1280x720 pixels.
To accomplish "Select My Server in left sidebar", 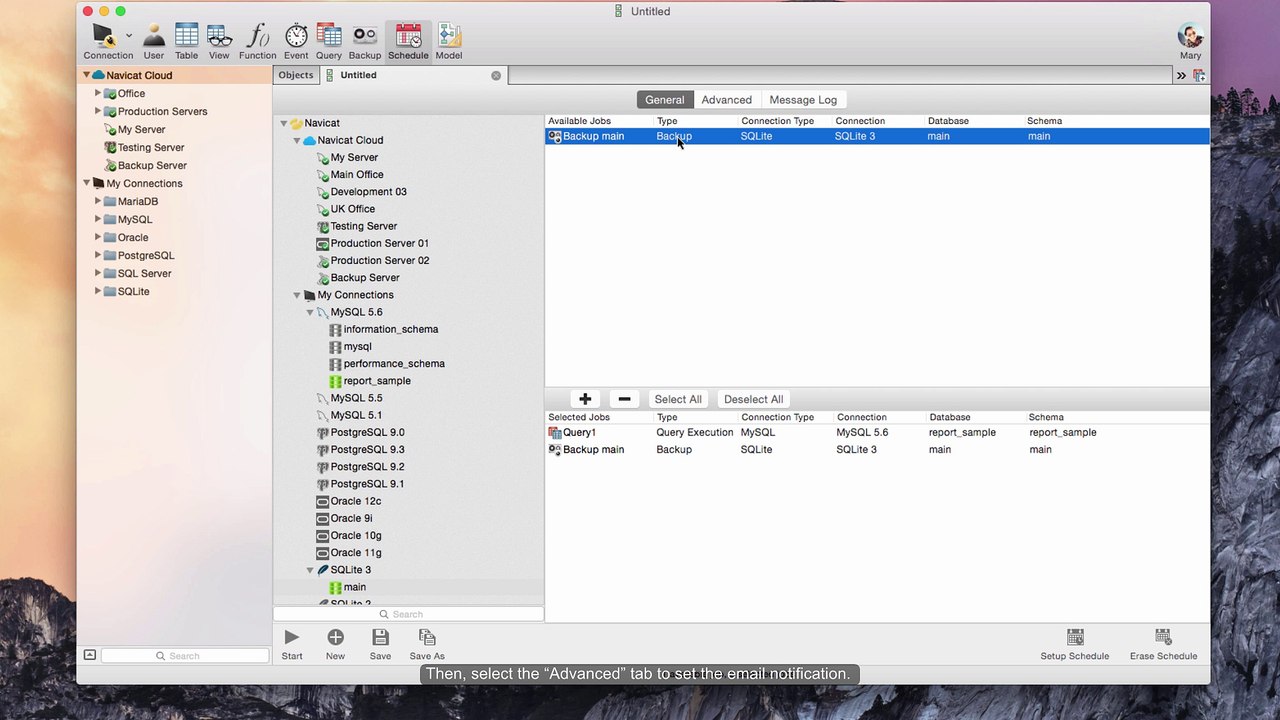I will [x=141, y=129].
